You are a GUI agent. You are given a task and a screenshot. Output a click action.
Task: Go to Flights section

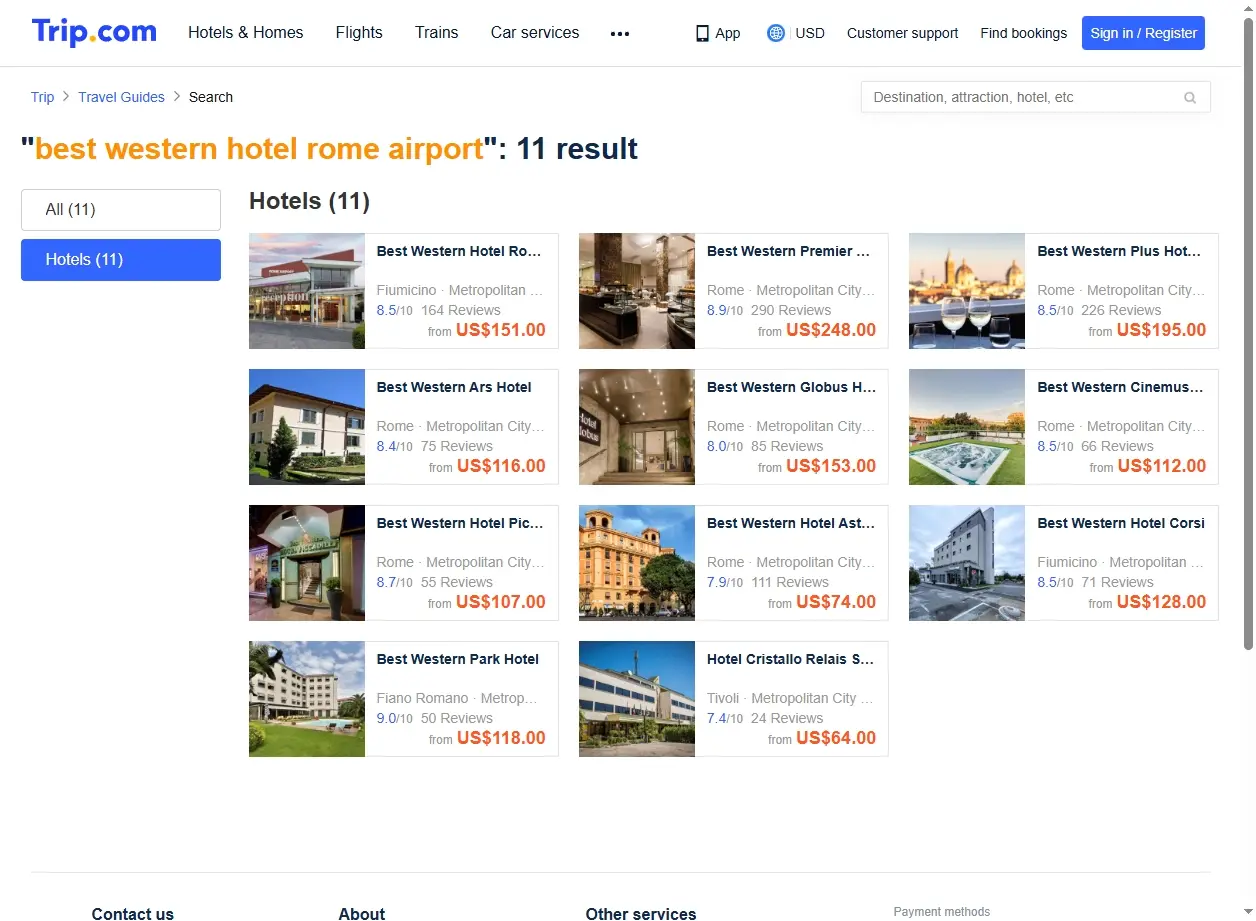359,33
